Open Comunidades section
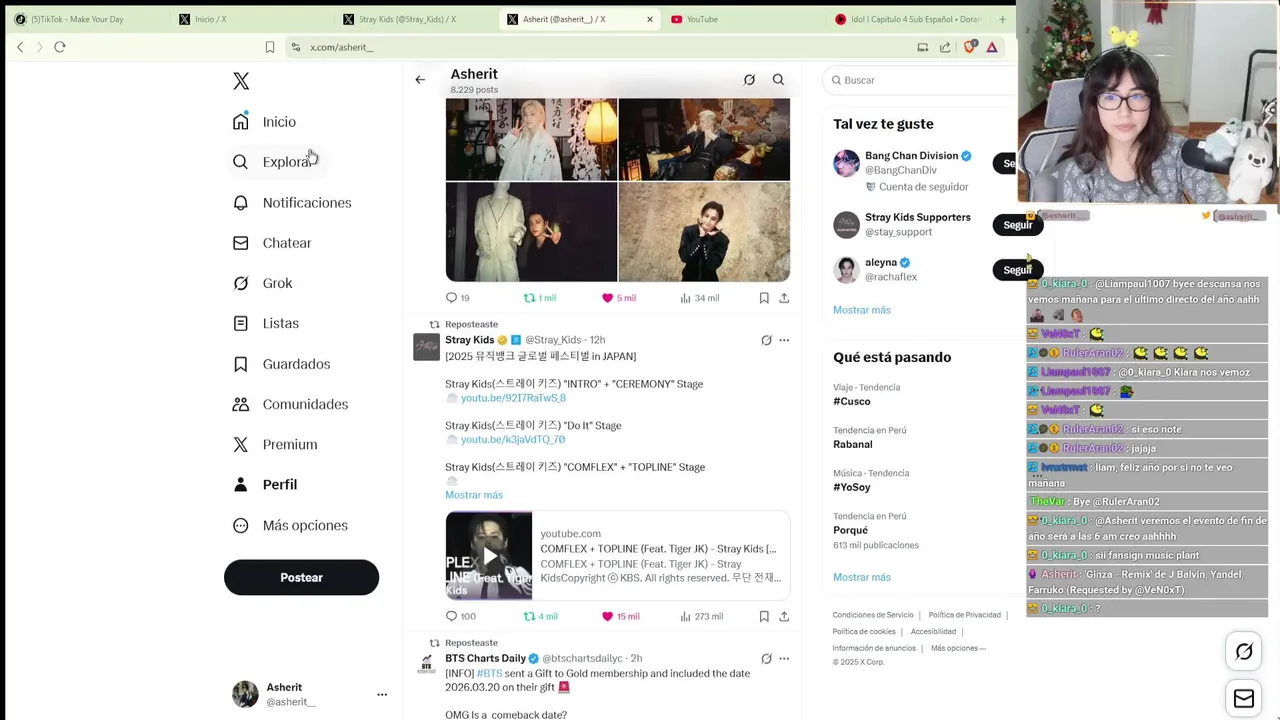 [290, 404]
